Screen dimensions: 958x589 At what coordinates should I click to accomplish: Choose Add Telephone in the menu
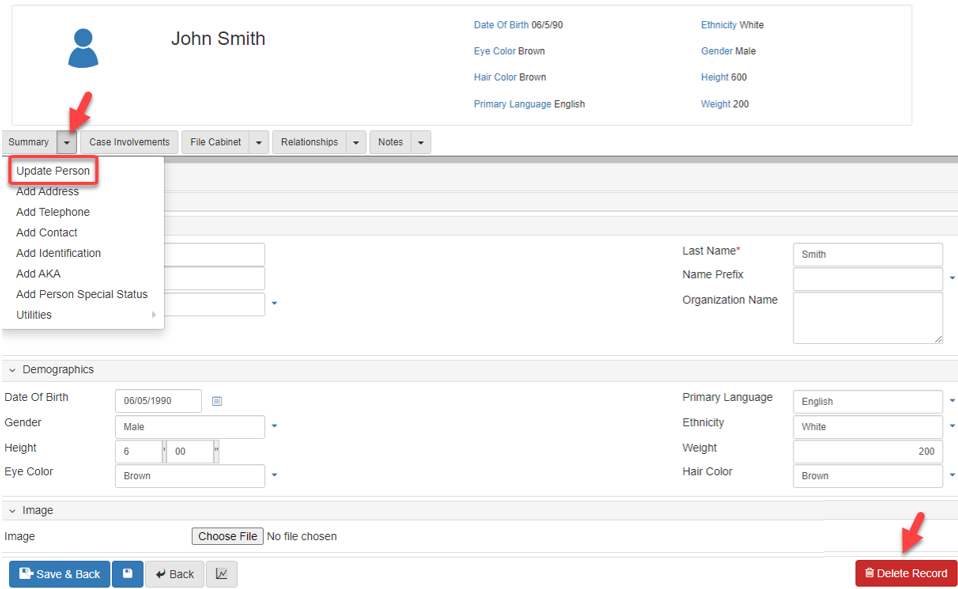click(x=53, y=212)
